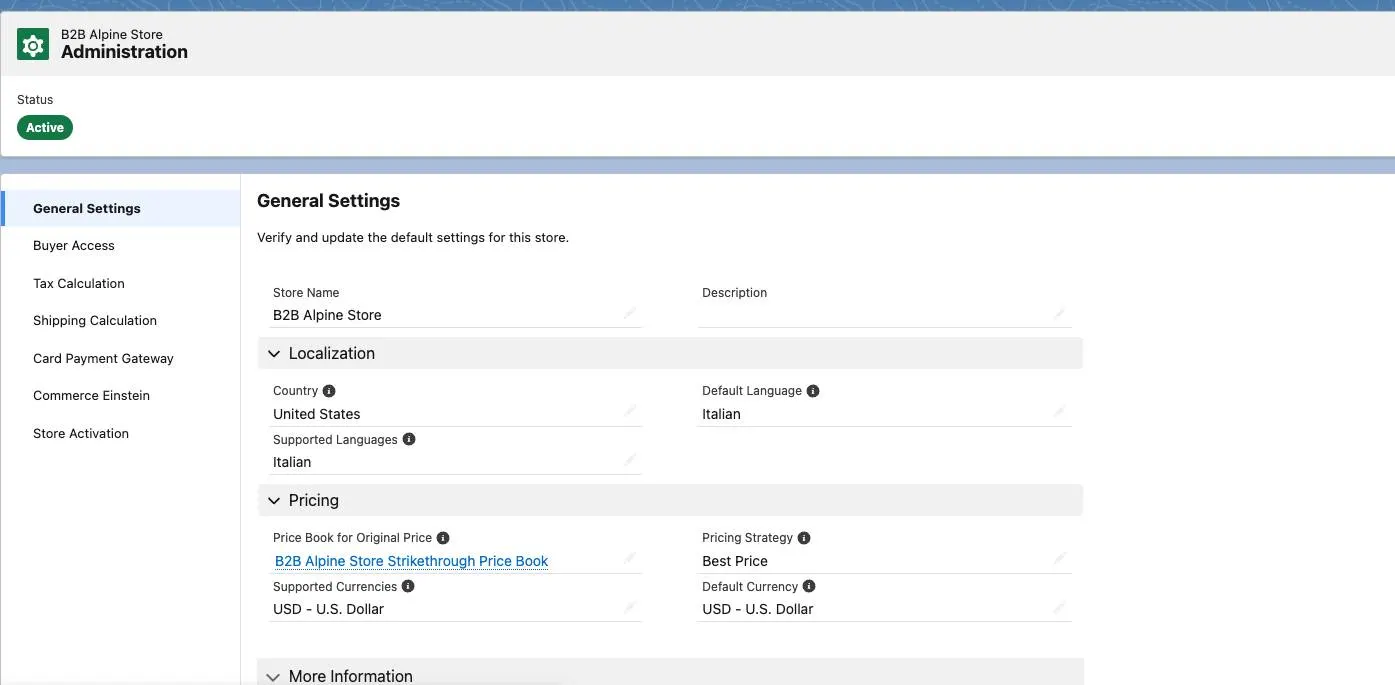Edit Description with the pencil icon

tap(1059, 313)
